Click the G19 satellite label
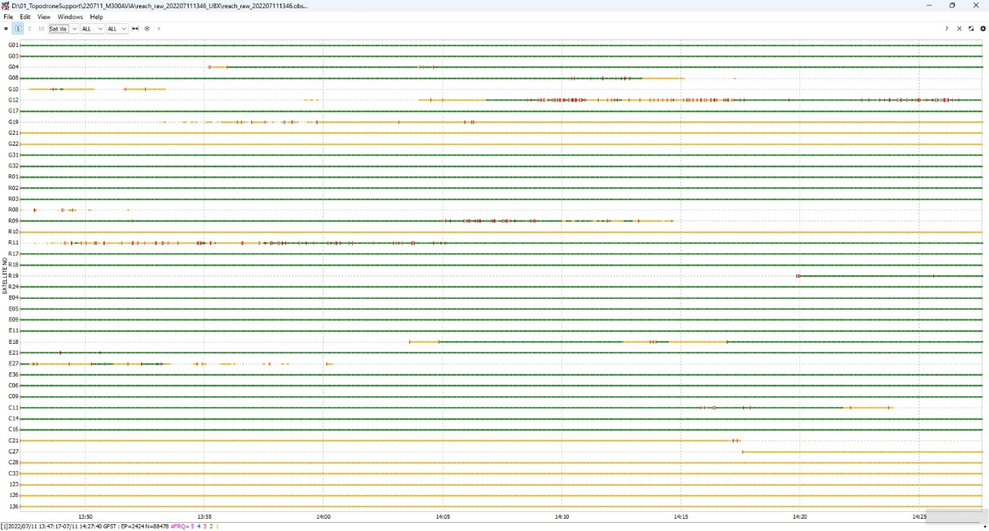This screenshot has height=531, width=989. [x=13, y=122]
